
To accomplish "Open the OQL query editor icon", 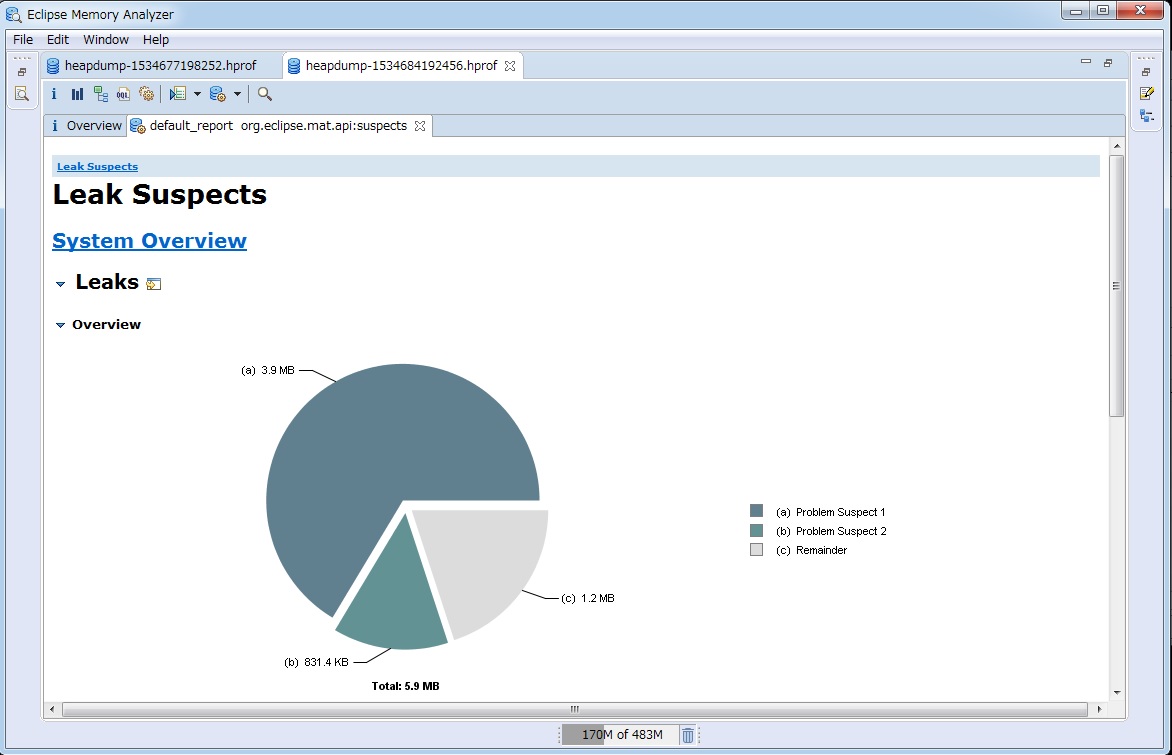I will [124, 94].
